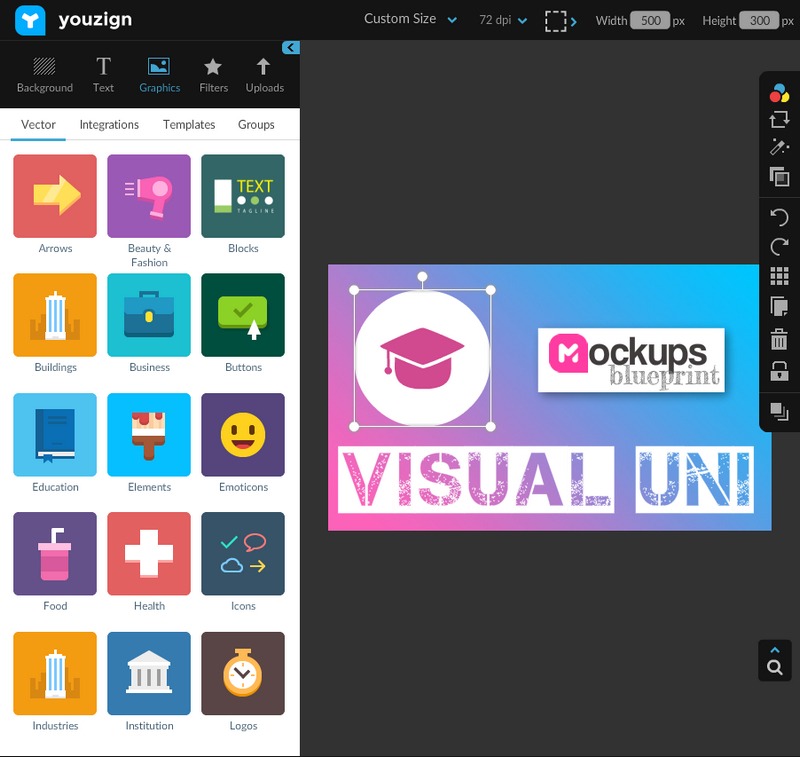Delete selected element with trash icon
800x757 pixels.
(x=779, y=339)
